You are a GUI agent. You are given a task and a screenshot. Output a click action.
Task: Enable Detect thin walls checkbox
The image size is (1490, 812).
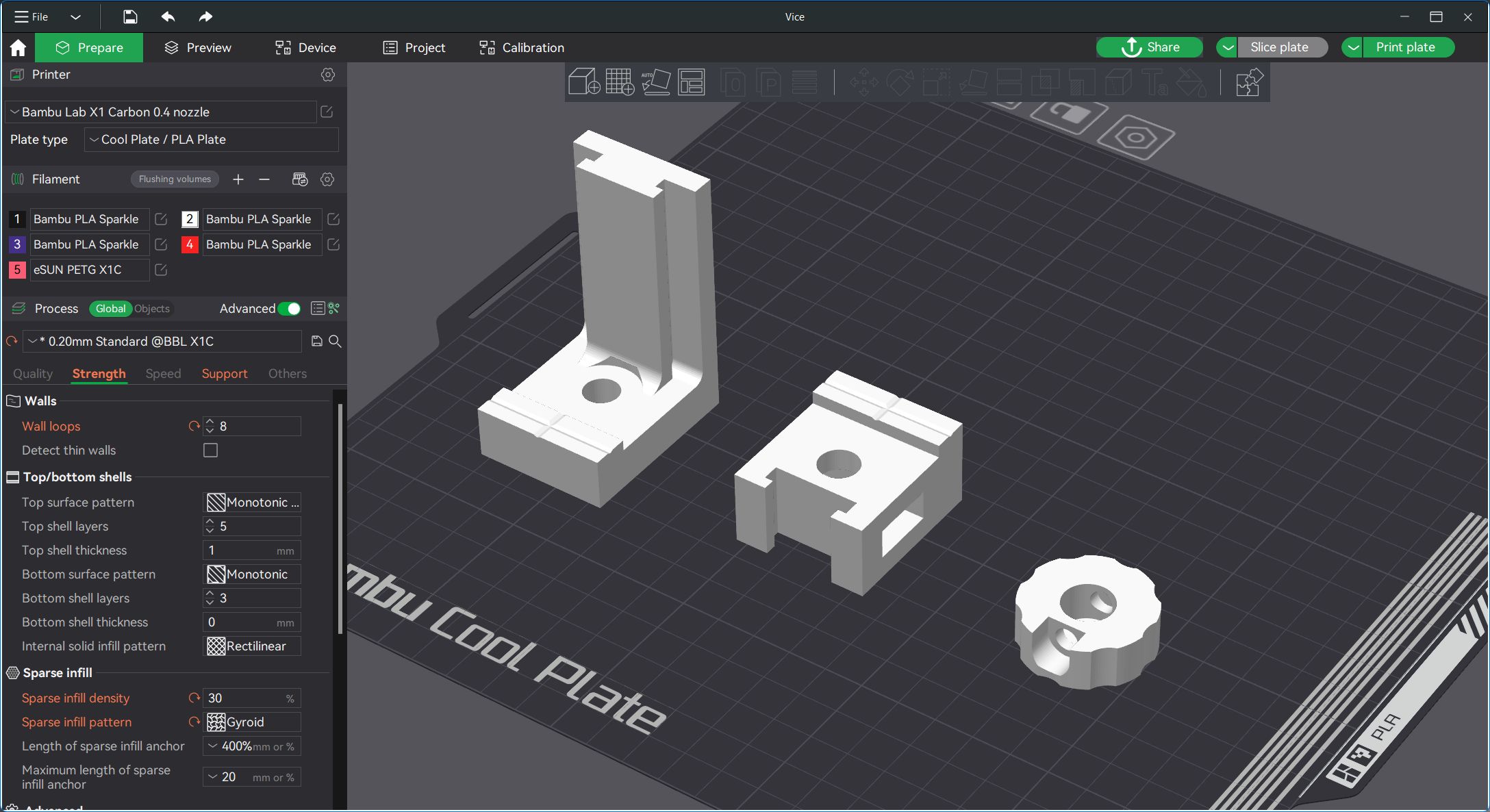click(210, 451)
